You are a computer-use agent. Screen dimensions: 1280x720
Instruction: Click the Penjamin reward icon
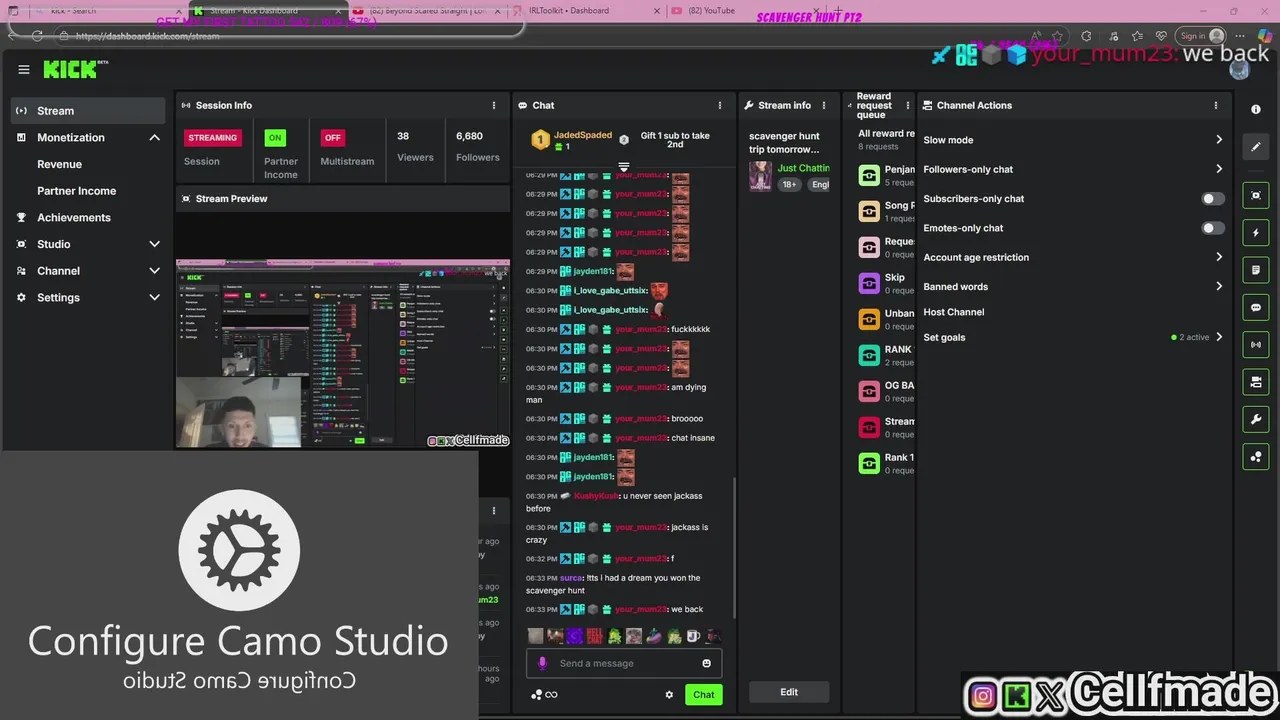(869, 176)
